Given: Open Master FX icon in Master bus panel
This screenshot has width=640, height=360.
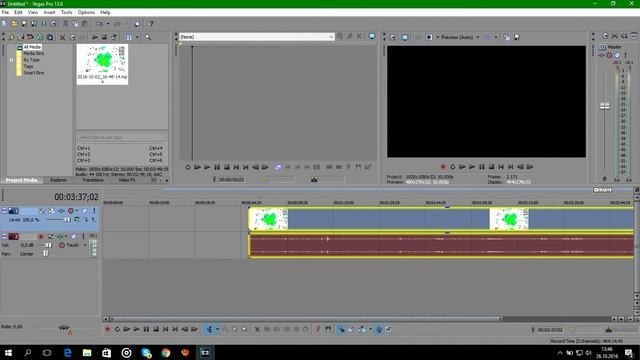Looking at the screenshot, I should tap(602, 55).
